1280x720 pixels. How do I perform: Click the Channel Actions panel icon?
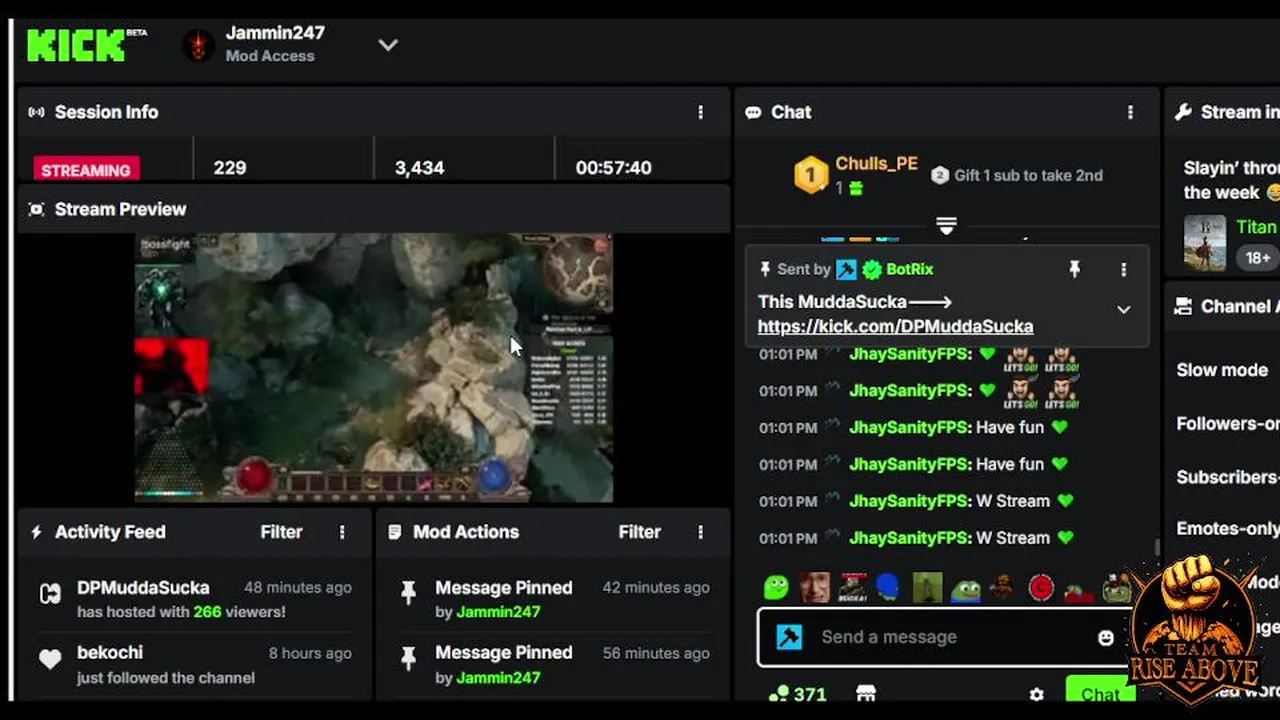[x=1183, y=306]
